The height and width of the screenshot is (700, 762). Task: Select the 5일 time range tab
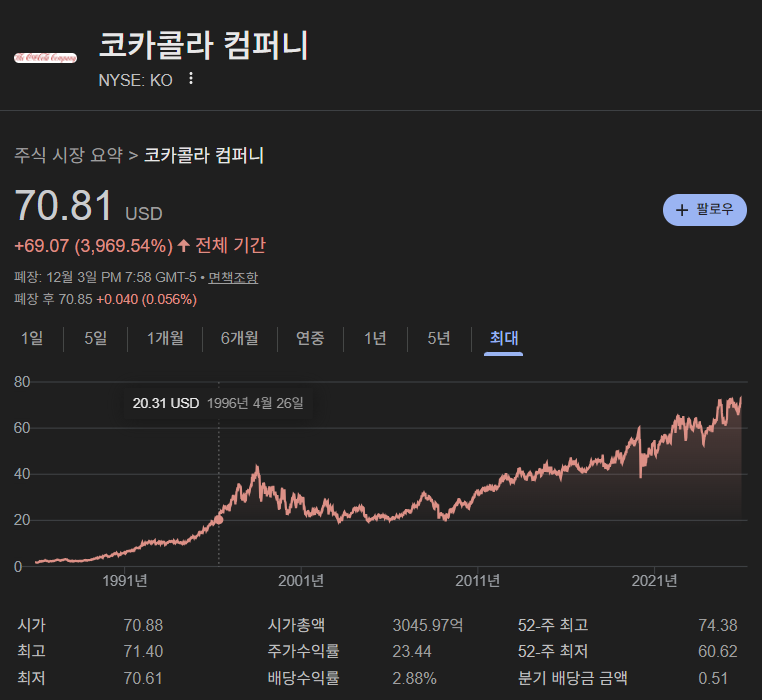pyautogui.click(x=96, y=338)
